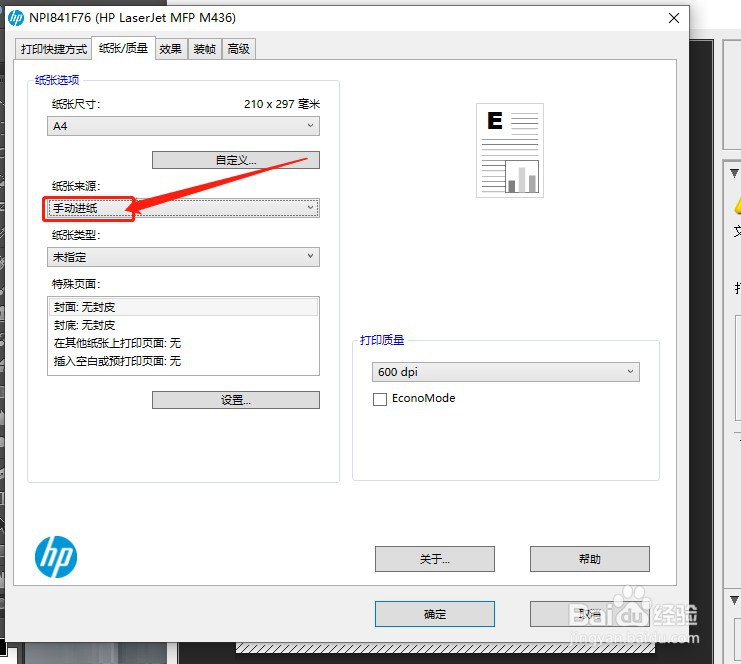741x664 pixels.
Task: Enable the EconoMode checkbox
Action: pos(380,399)
